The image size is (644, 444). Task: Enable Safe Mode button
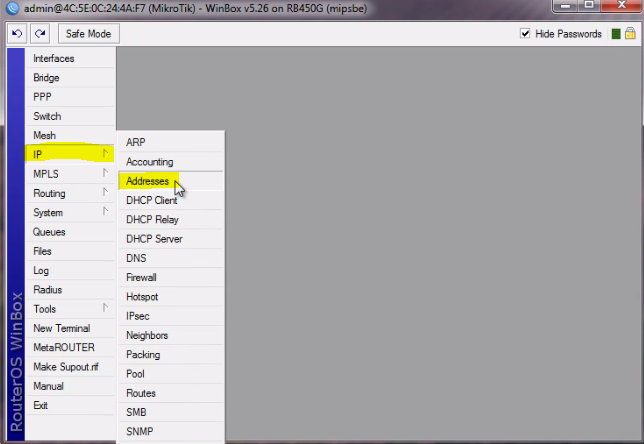tap(89, 34)
